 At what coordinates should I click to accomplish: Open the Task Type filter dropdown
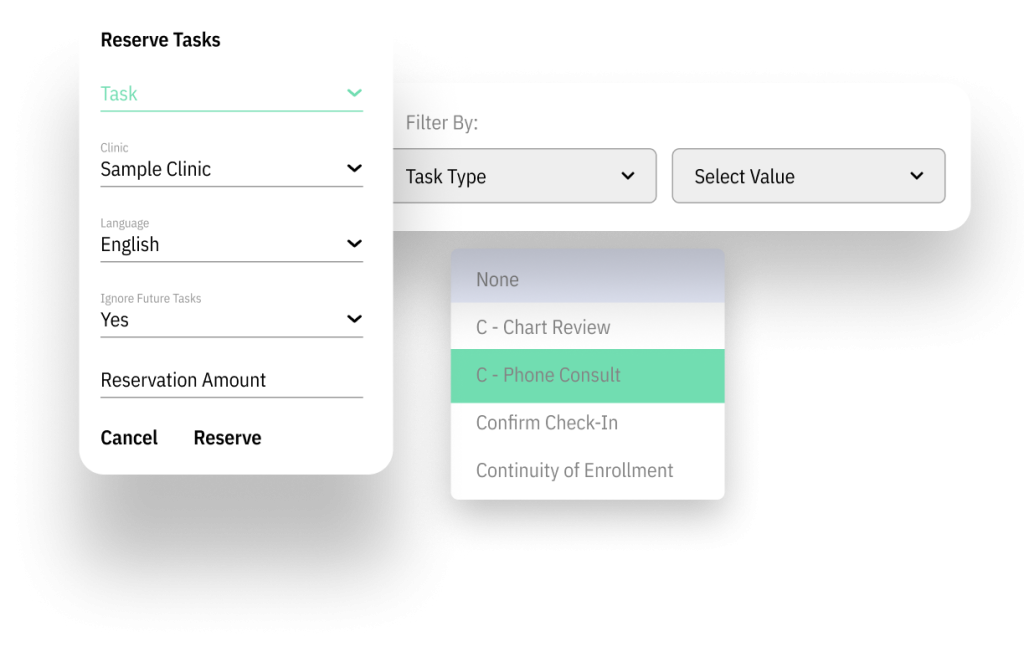click(520, 176)
